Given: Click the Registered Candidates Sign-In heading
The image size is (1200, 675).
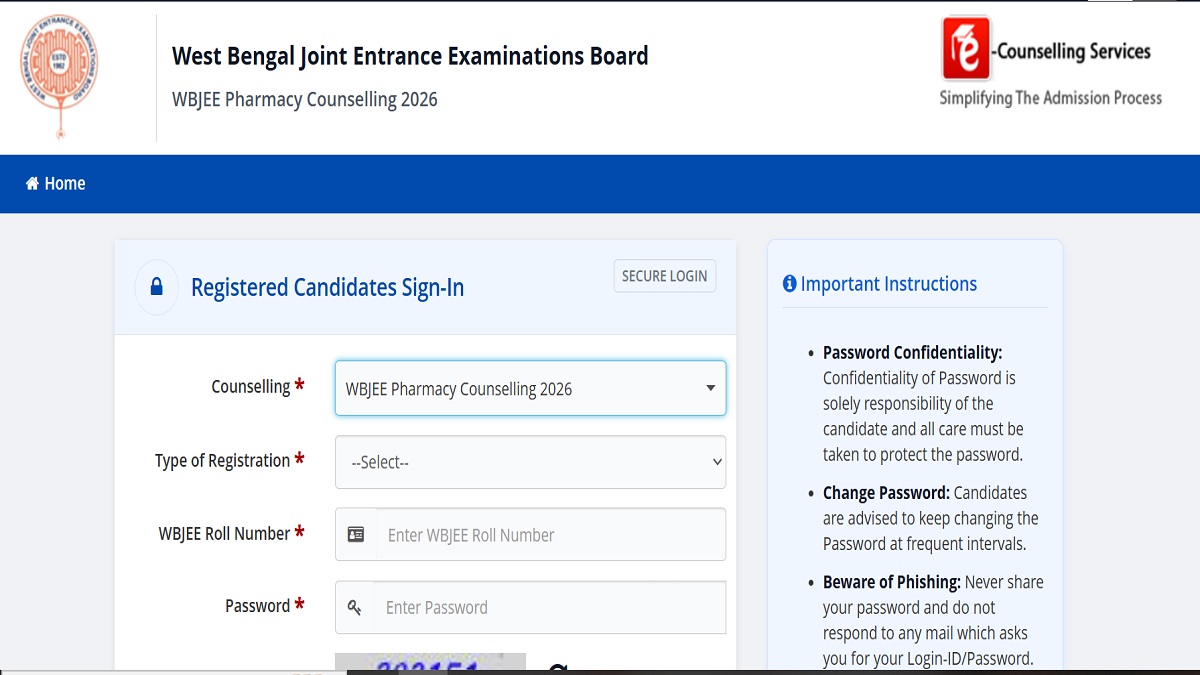Looking at the screenshot, I should click(x=328, y=288).
